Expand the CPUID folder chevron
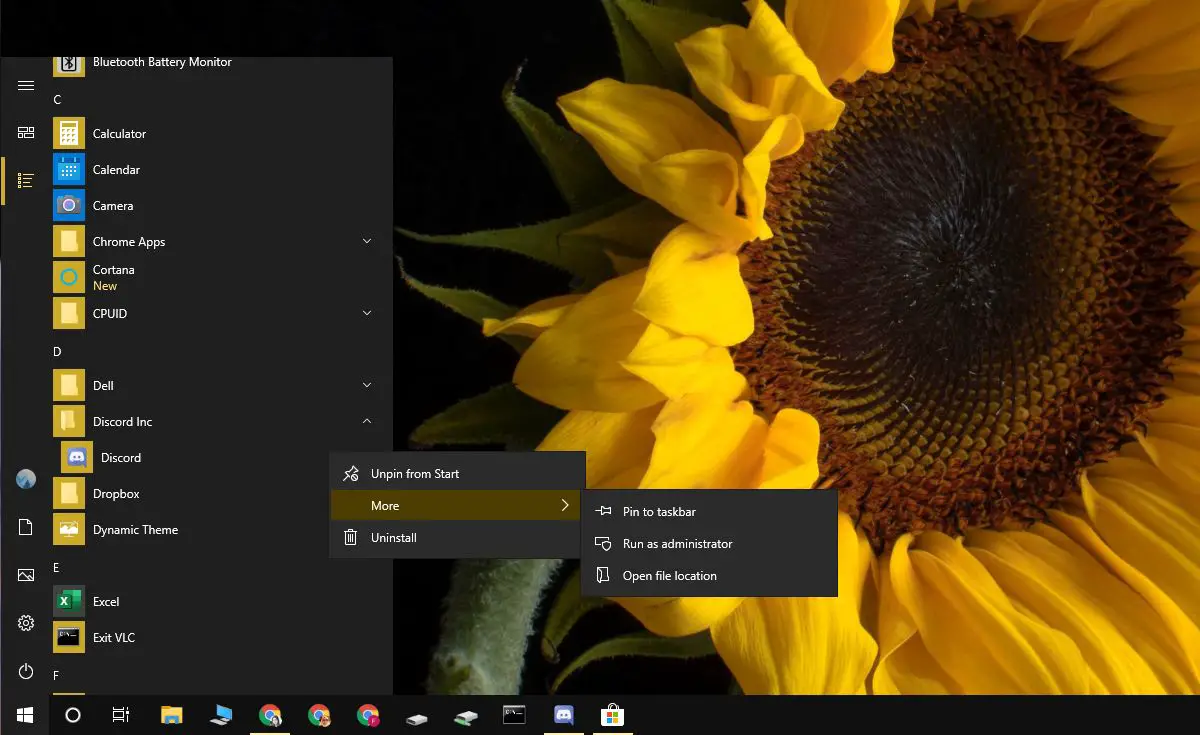Image resolution: width=1200 pixels, height=735 pixels. [x=366, y=314]
